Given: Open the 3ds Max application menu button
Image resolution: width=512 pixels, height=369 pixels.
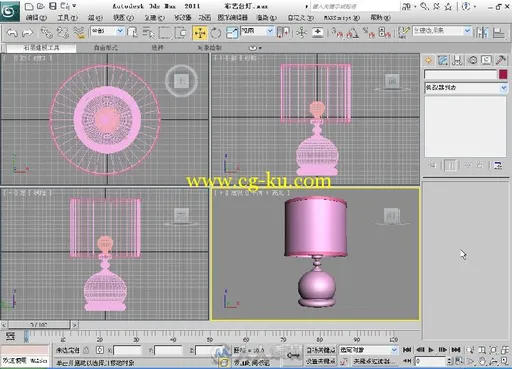Looking at the screenshot, I should [x=9, y=11].
